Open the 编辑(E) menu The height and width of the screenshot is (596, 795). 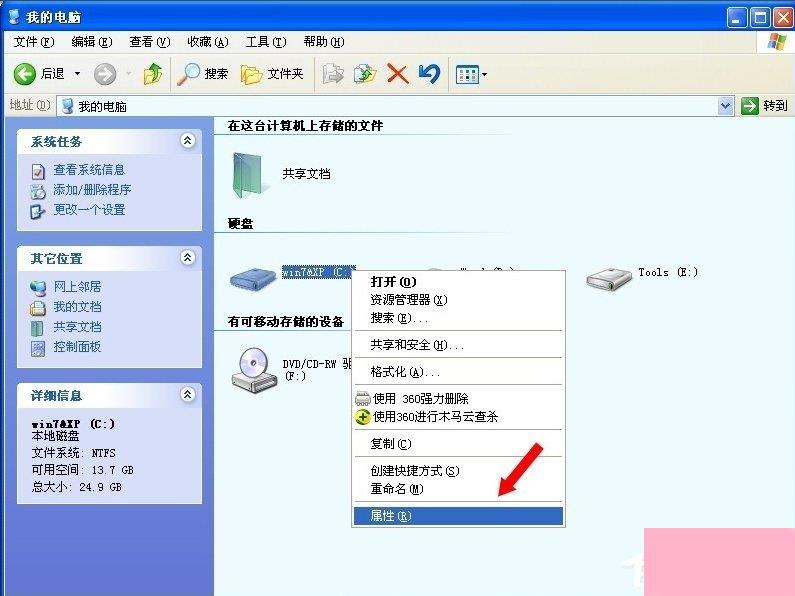coord(91,42)
